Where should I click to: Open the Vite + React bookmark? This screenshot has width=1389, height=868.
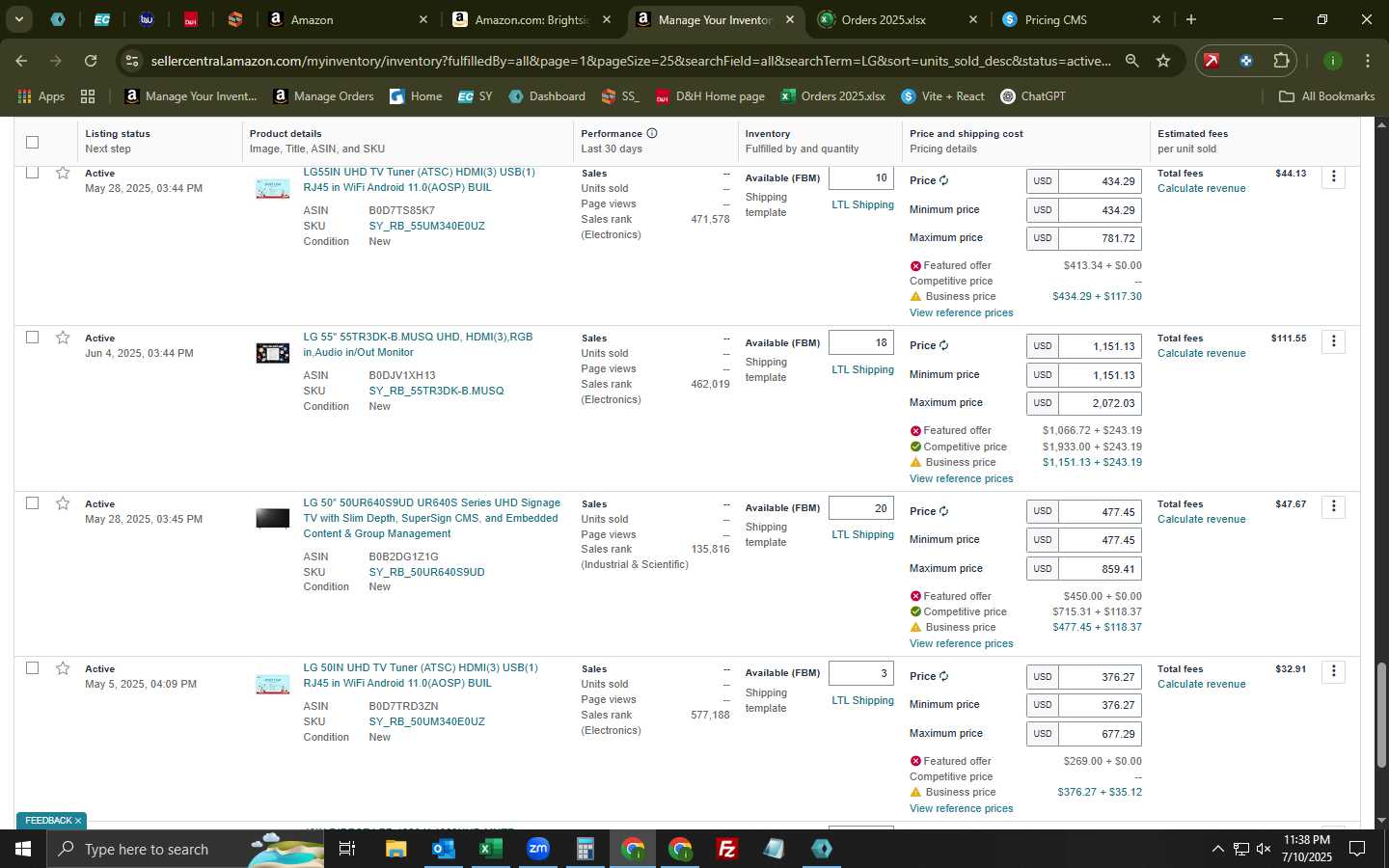click(942, 96)
